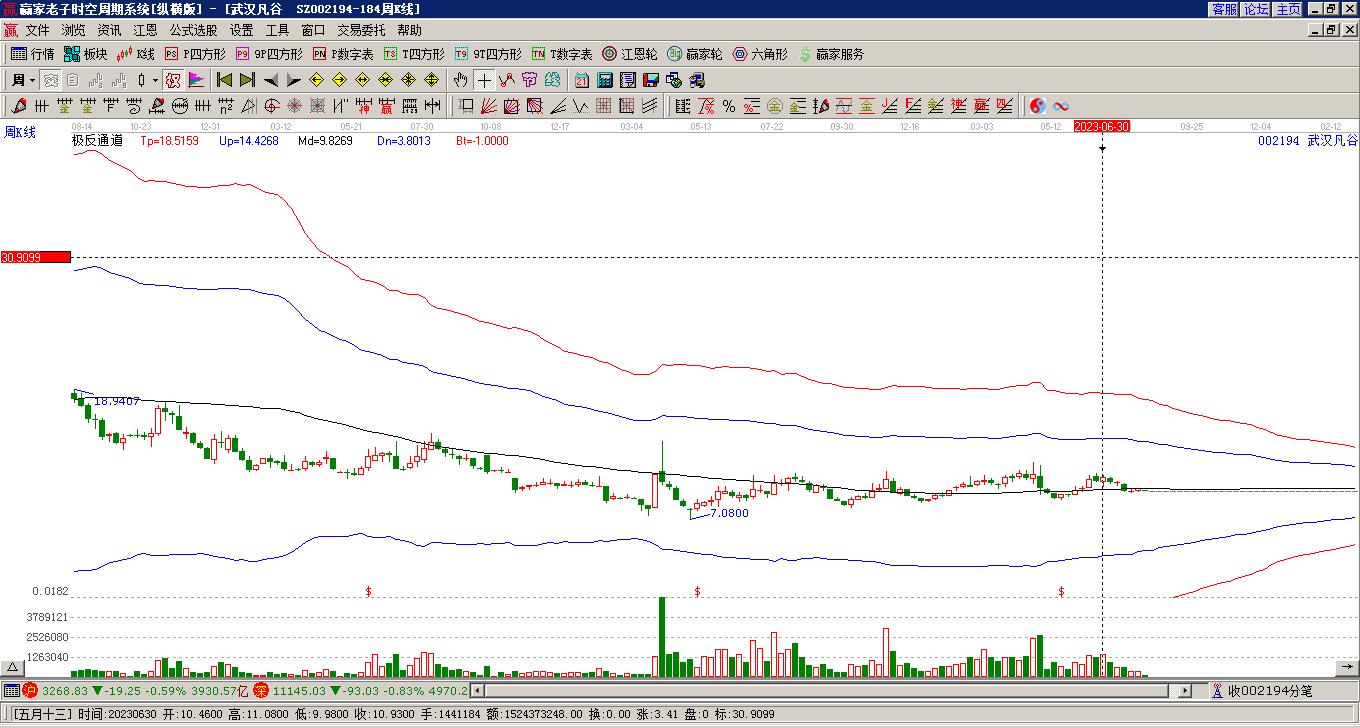1360x728 pixels.
Task: Click the horizontal chart scrollbar track
Action: click(820, 690)
